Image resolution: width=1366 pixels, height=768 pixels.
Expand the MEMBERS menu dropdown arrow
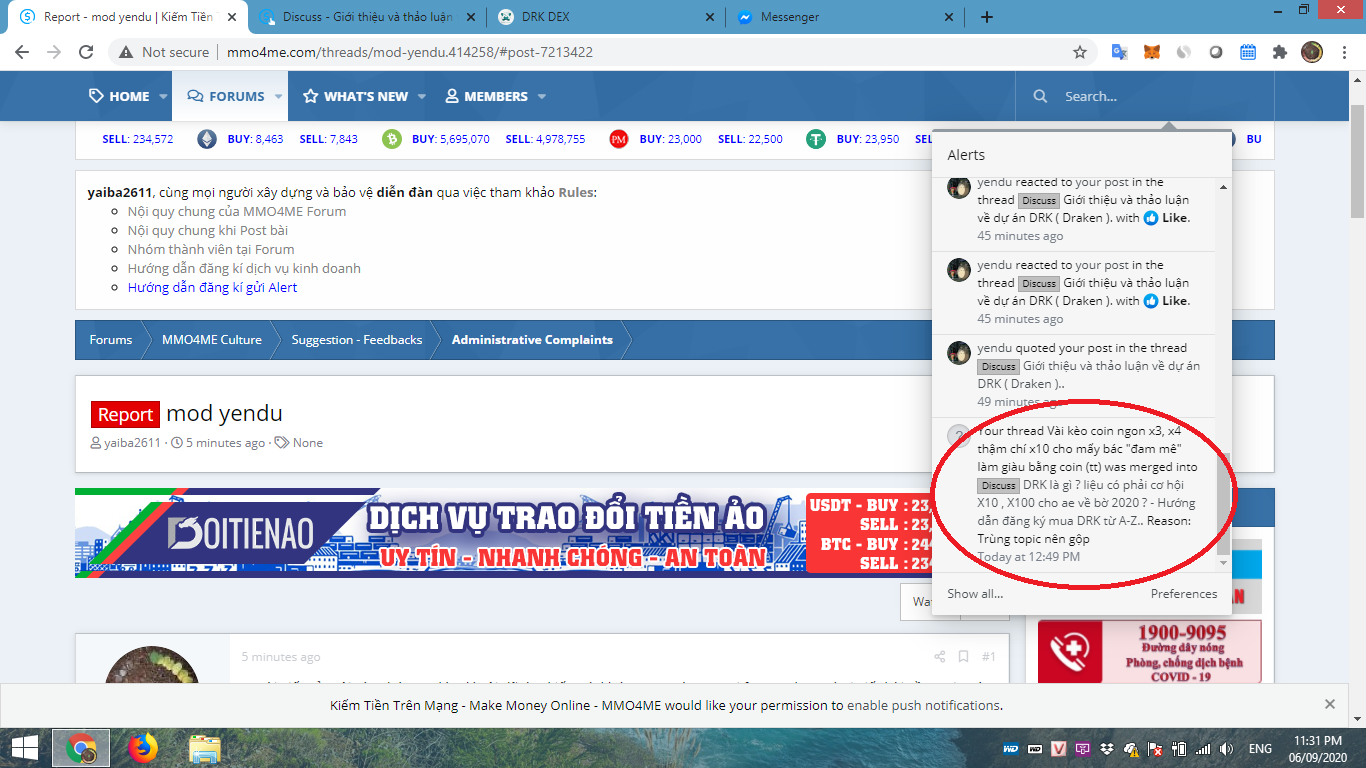542,97
